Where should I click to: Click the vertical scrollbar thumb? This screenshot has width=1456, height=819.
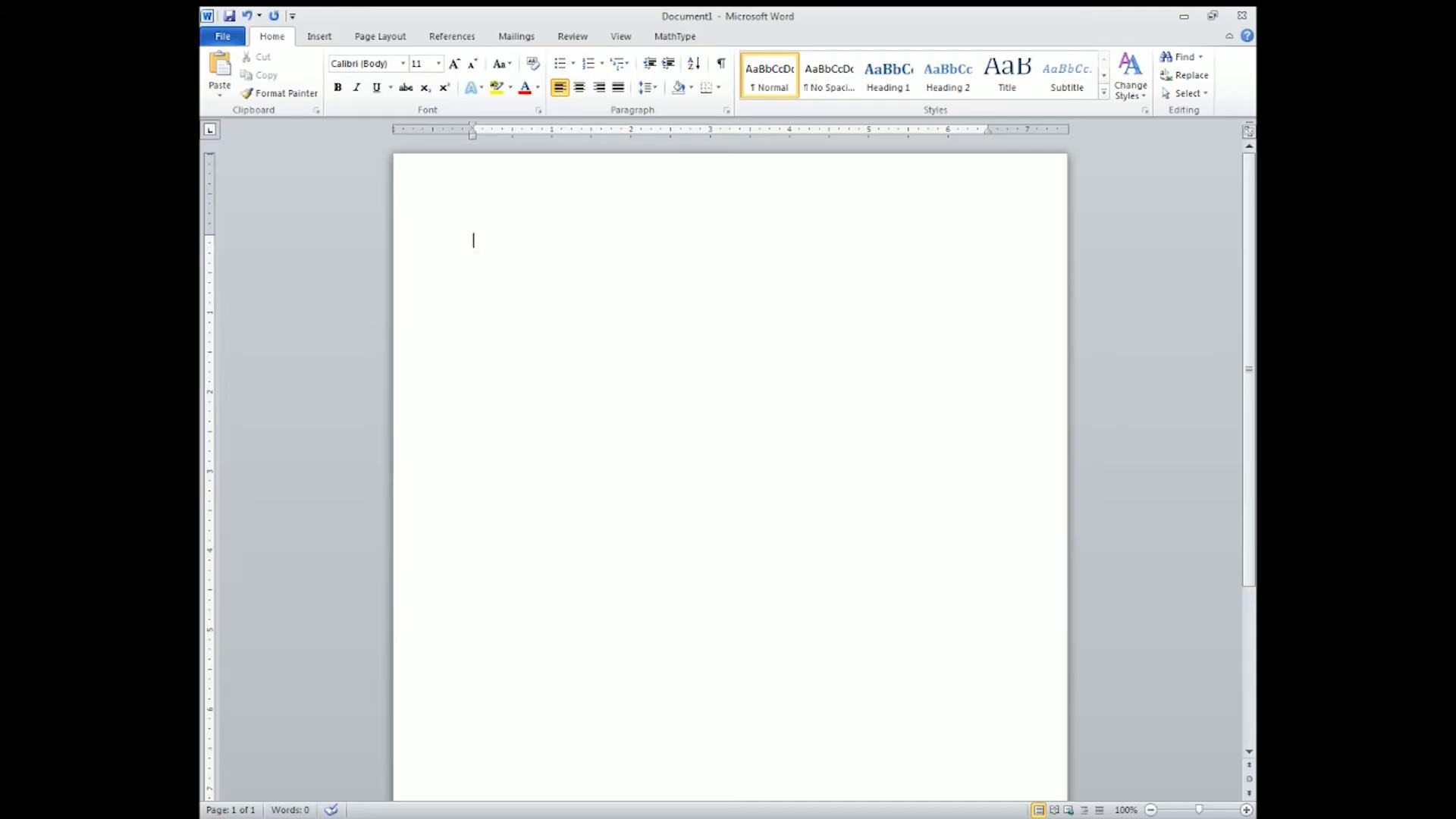(1249, 369)
